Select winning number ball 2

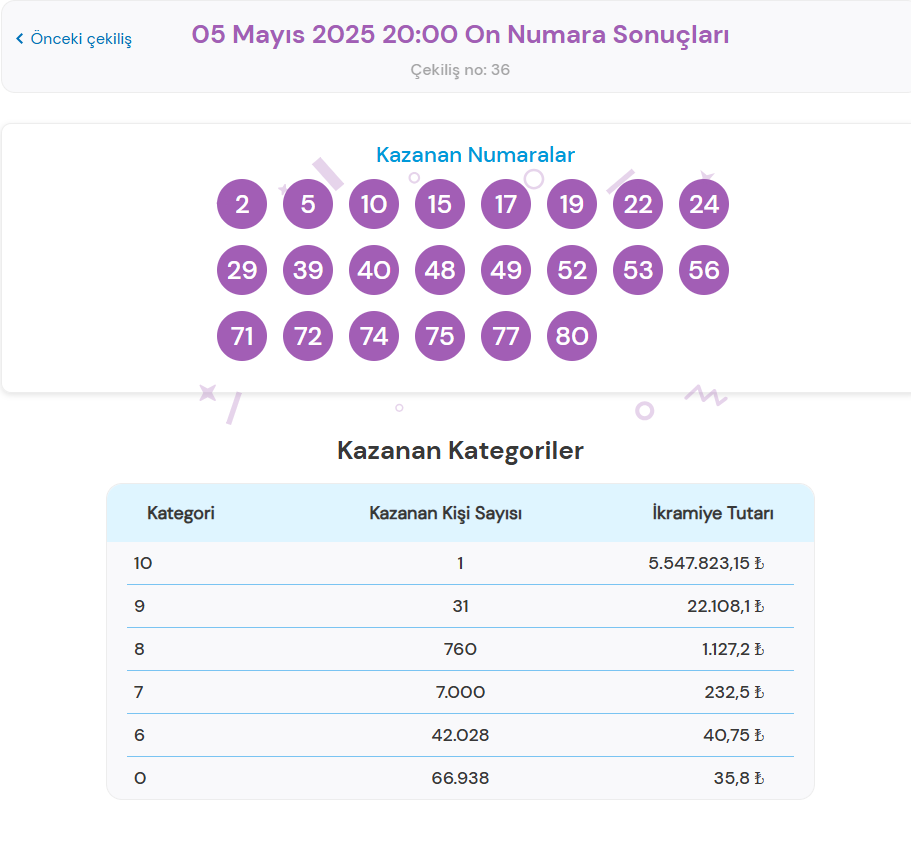242,205
